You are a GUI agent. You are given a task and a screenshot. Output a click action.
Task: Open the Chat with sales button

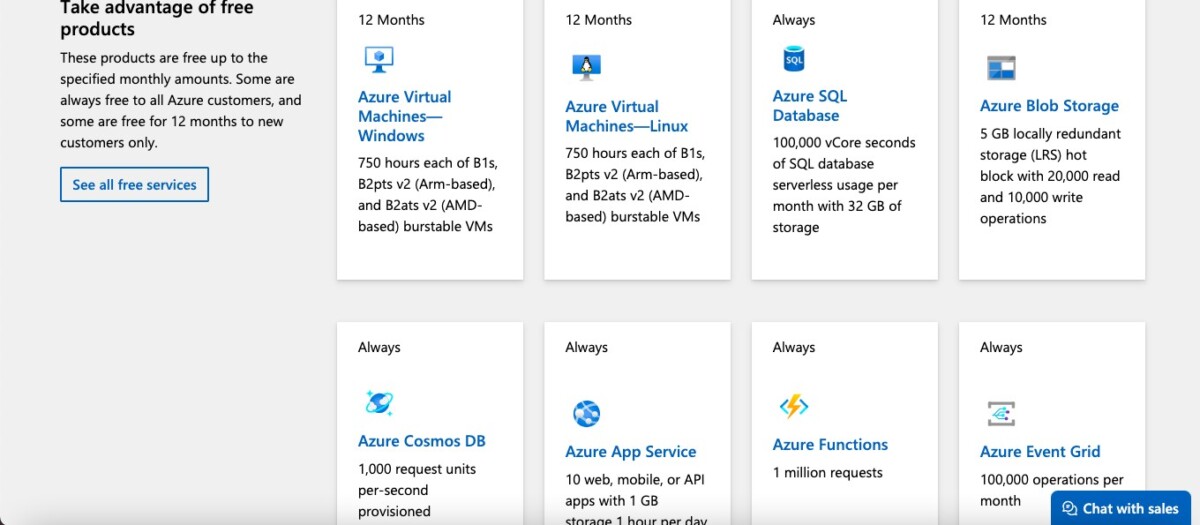[x=1121, y=508]
